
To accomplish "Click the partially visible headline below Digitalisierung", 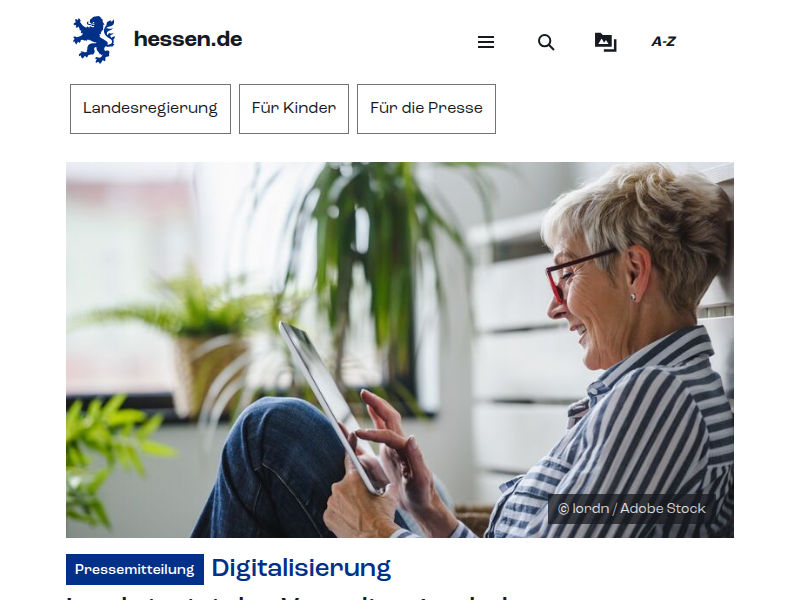I will click(x=288, y=597).
